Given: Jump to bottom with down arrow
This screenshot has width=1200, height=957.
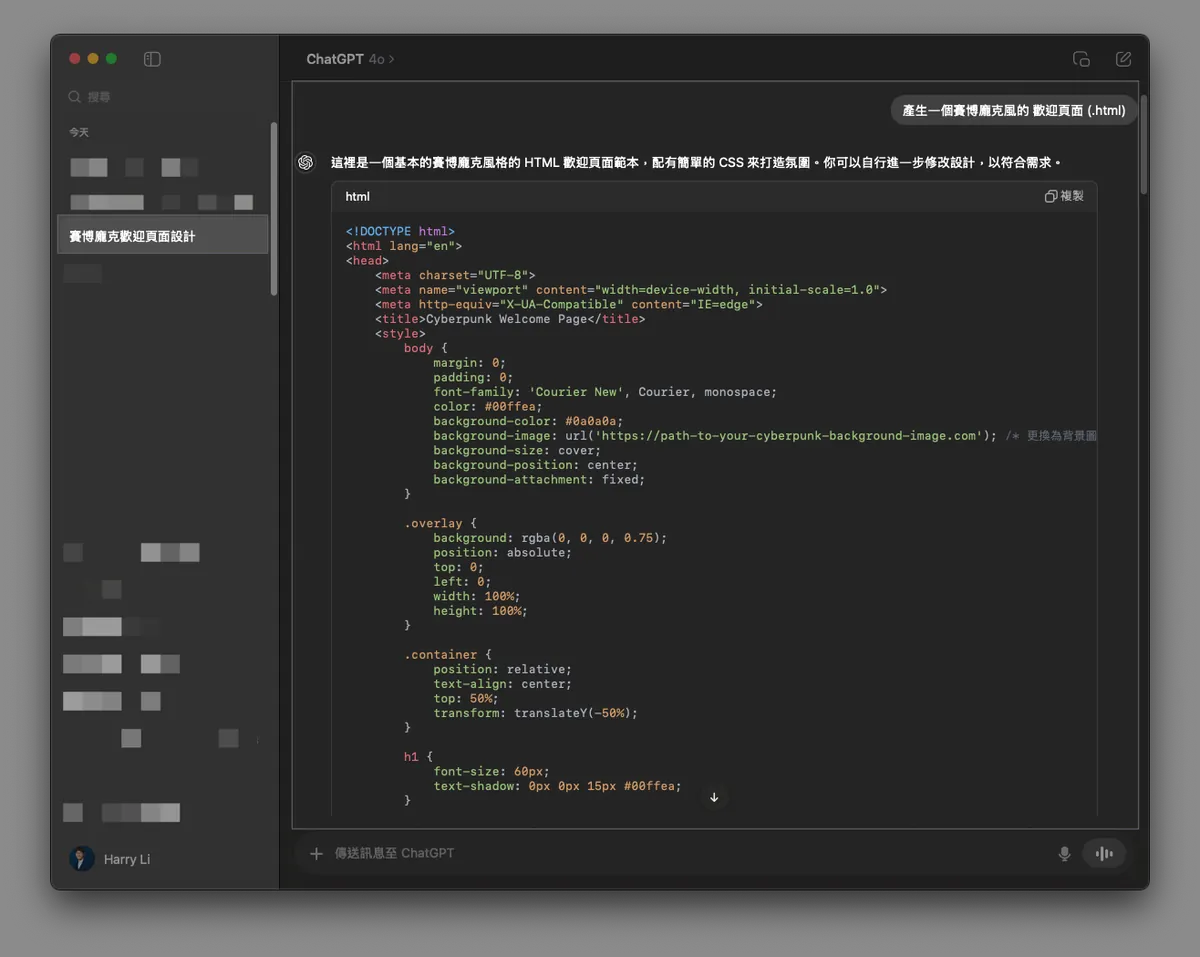Looking at the screenshot, I should click(714, 797).
